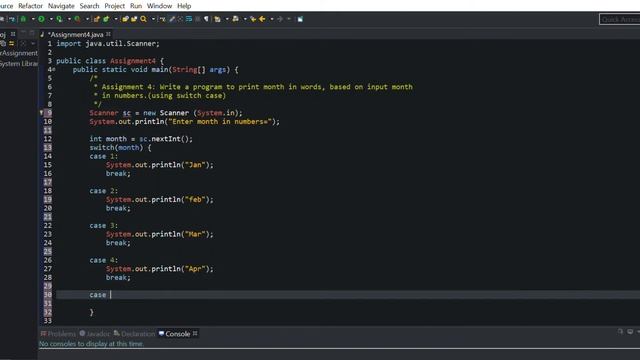Click the Previous Annotation icon
The height and width of the screenshot is (360, 640).
[236, 19]
